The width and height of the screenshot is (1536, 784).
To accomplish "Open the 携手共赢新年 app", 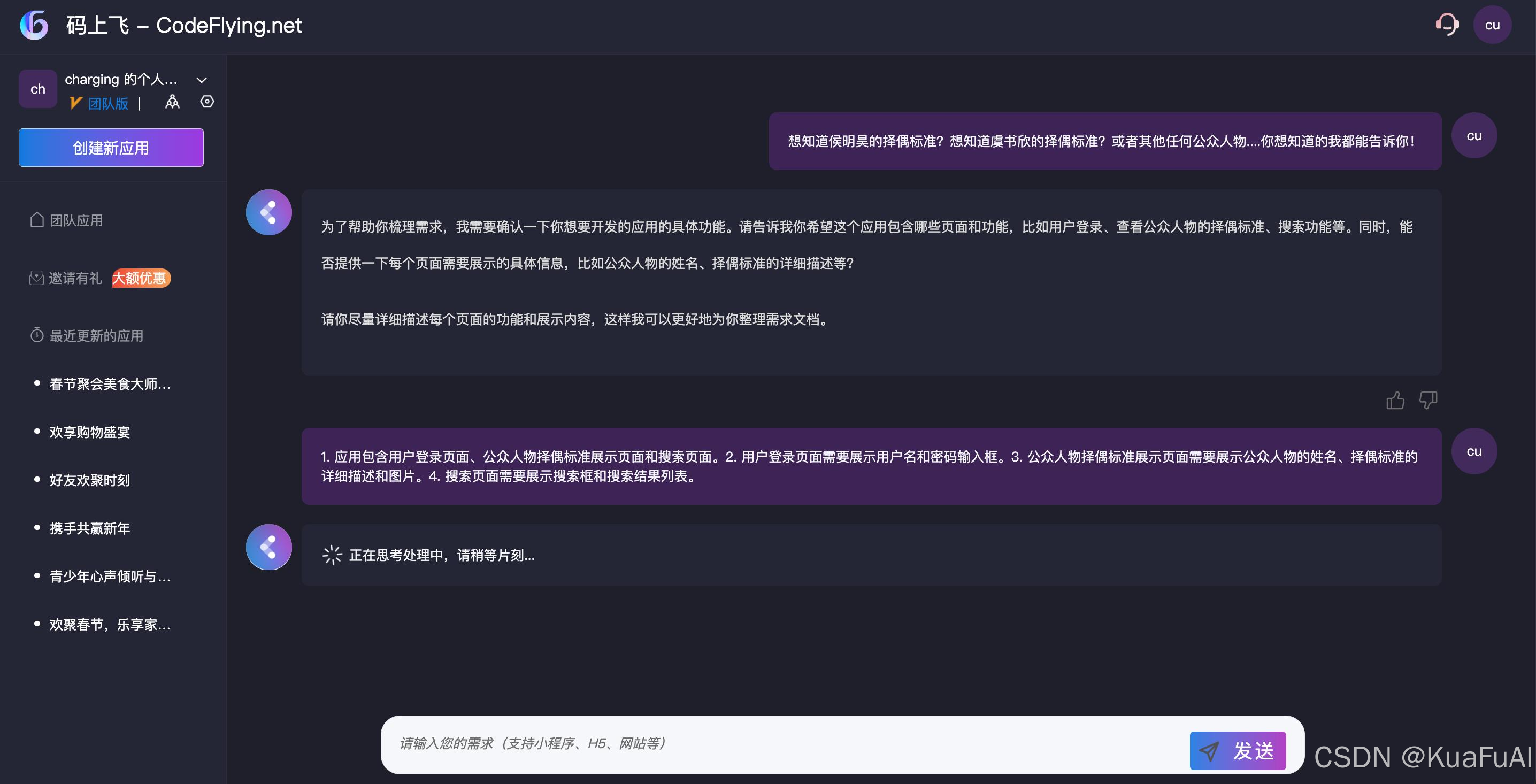I will (89, 529).
